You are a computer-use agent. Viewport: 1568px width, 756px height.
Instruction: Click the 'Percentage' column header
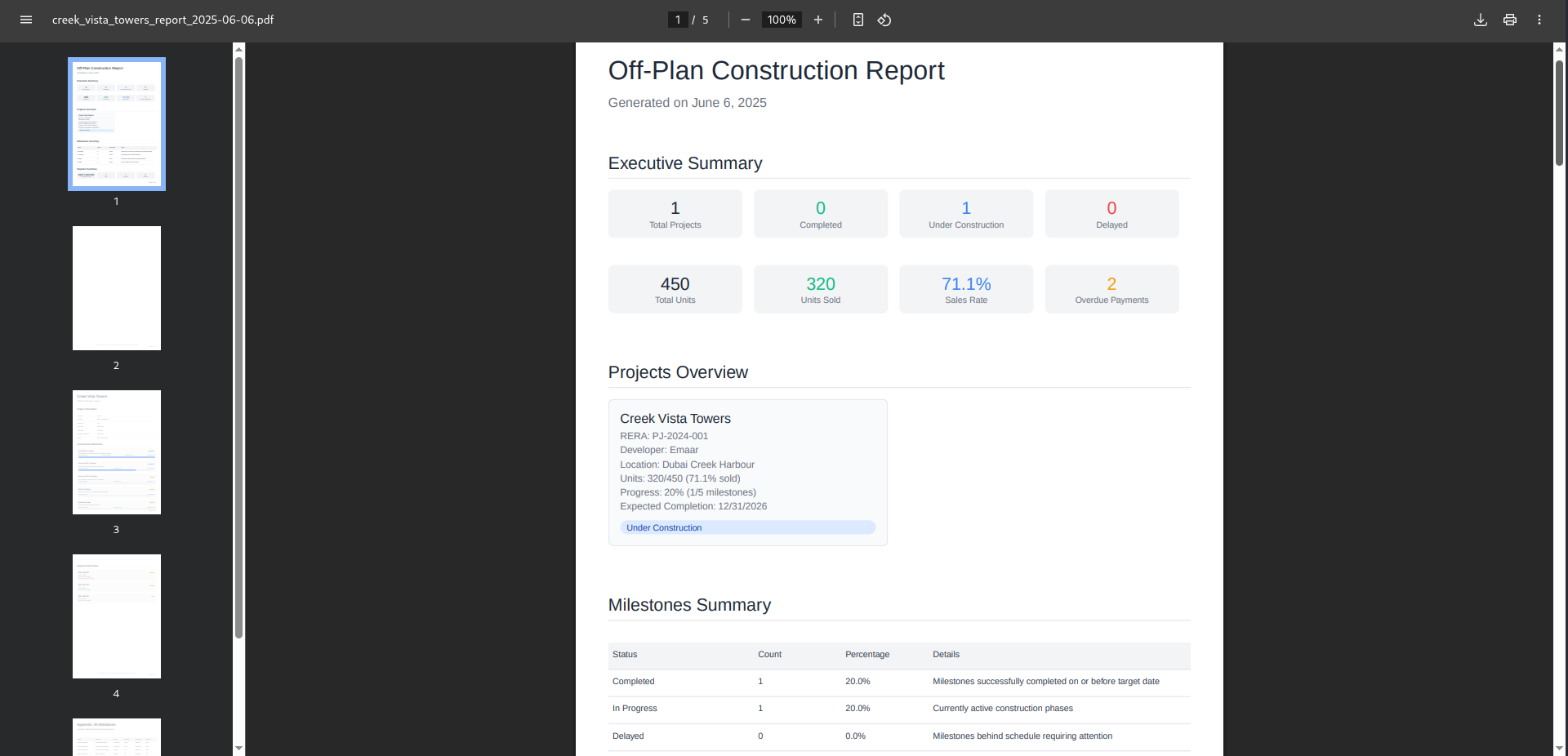point(867,655)
